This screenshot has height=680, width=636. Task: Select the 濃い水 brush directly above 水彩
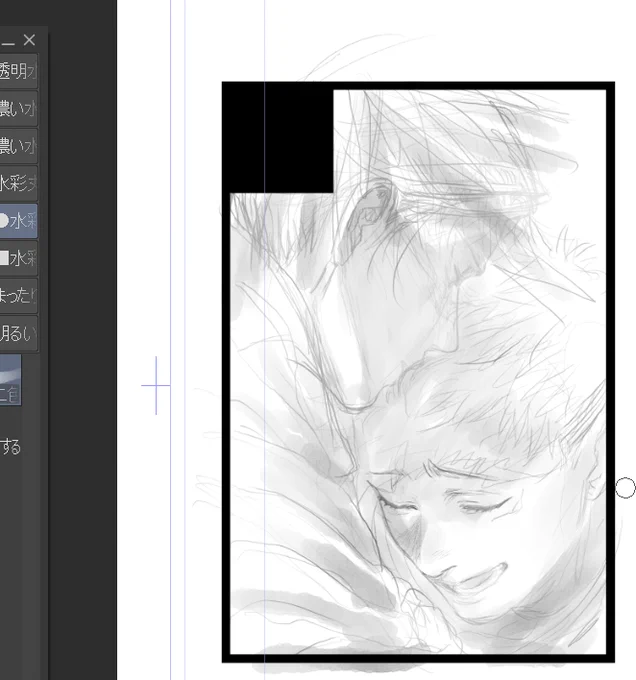click(18, 146)
